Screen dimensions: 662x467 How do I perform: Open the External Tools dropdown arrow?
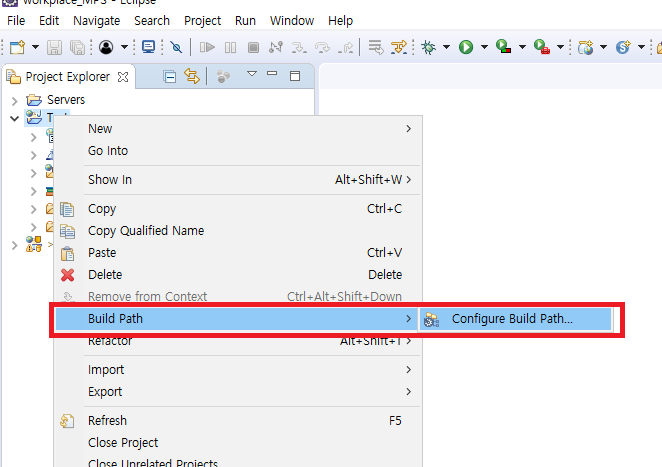point(560,47)
